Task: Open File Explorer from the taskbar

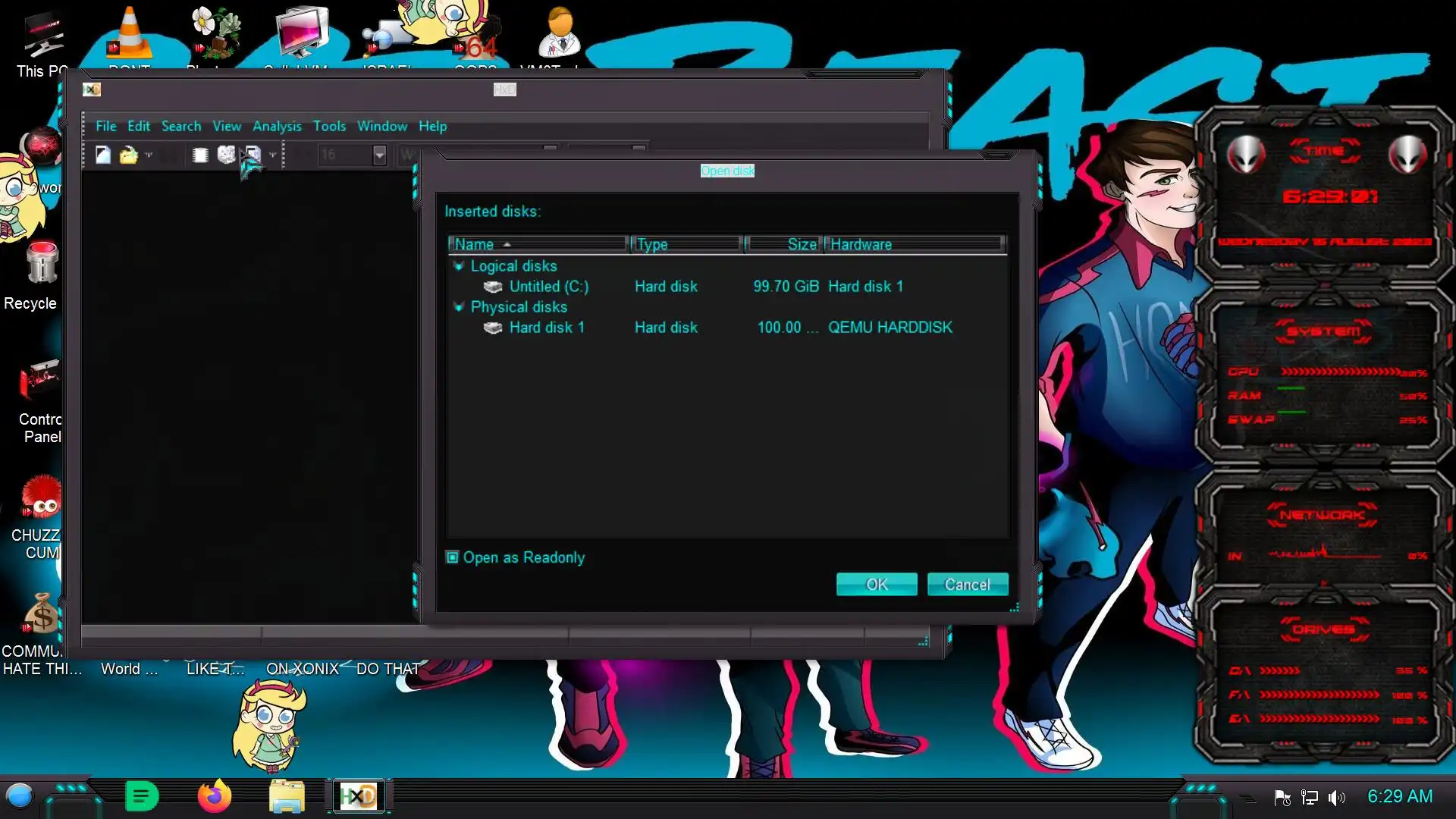Action: [287, 797]
